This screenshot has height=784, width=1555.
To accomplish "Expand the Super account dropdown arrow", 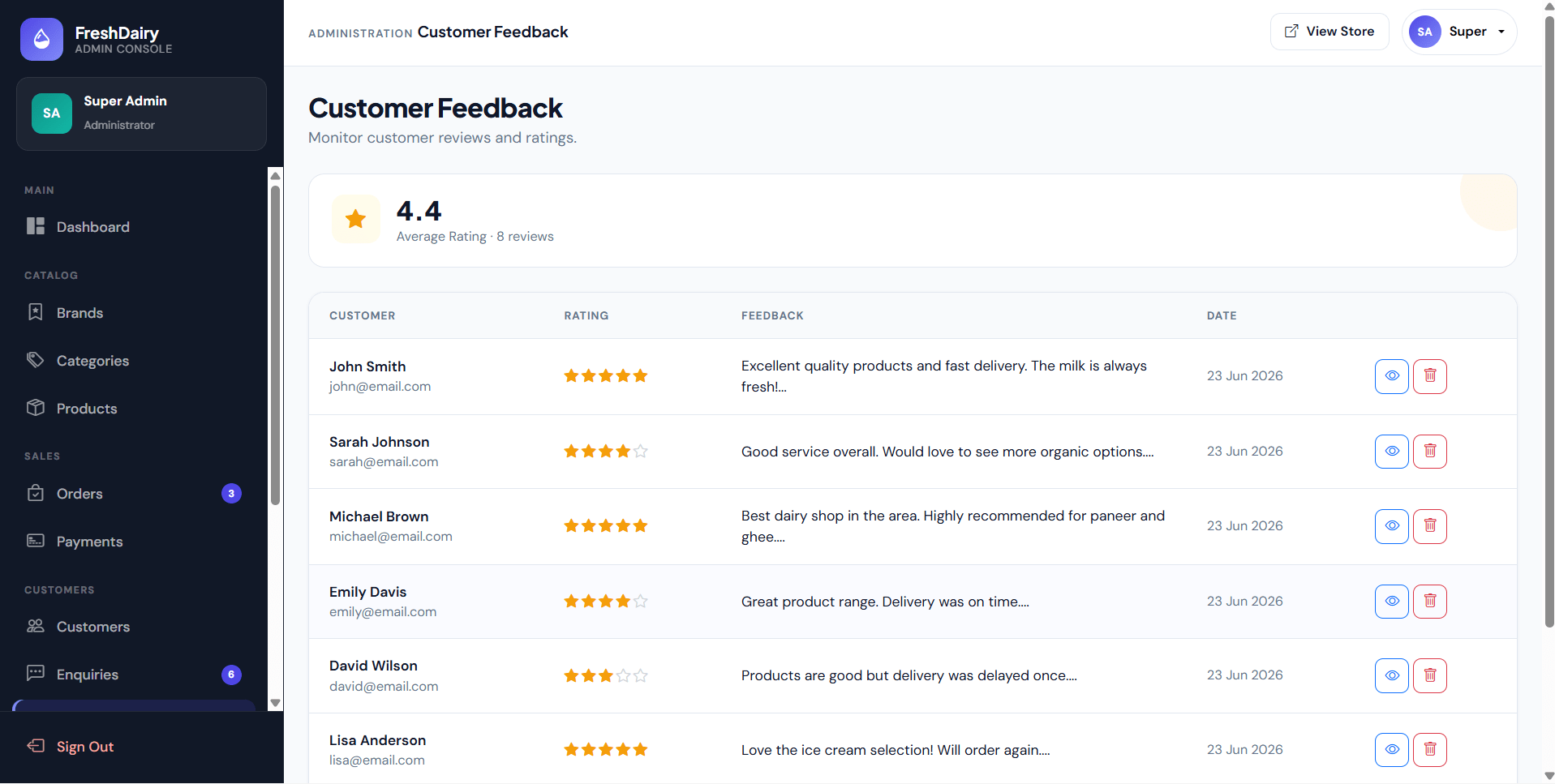I will (1501, 32).
